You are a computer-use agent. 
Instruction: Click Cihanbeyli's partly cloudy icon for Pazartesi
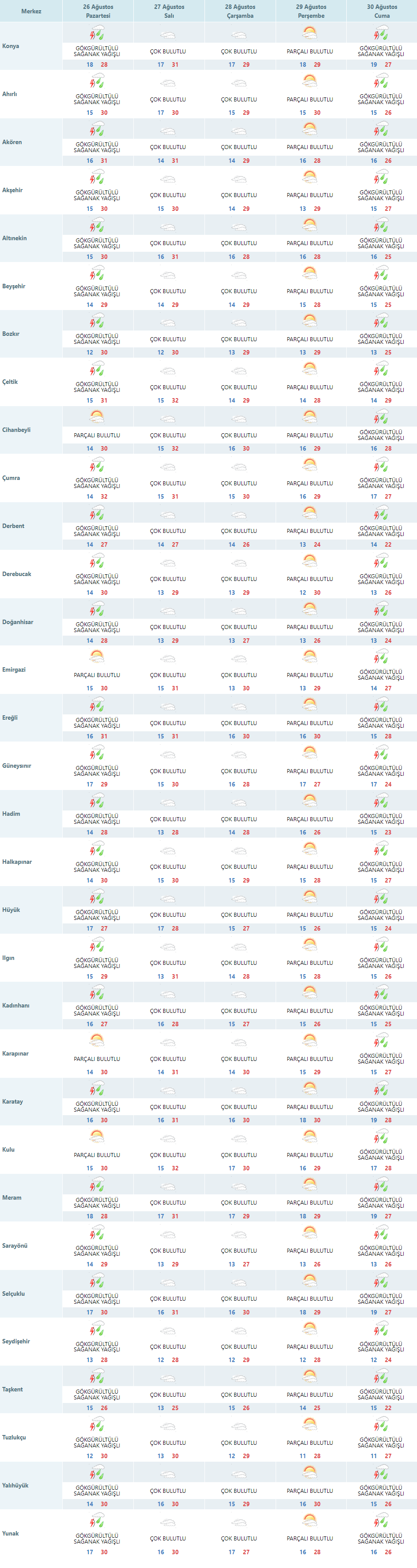(97, 417)
